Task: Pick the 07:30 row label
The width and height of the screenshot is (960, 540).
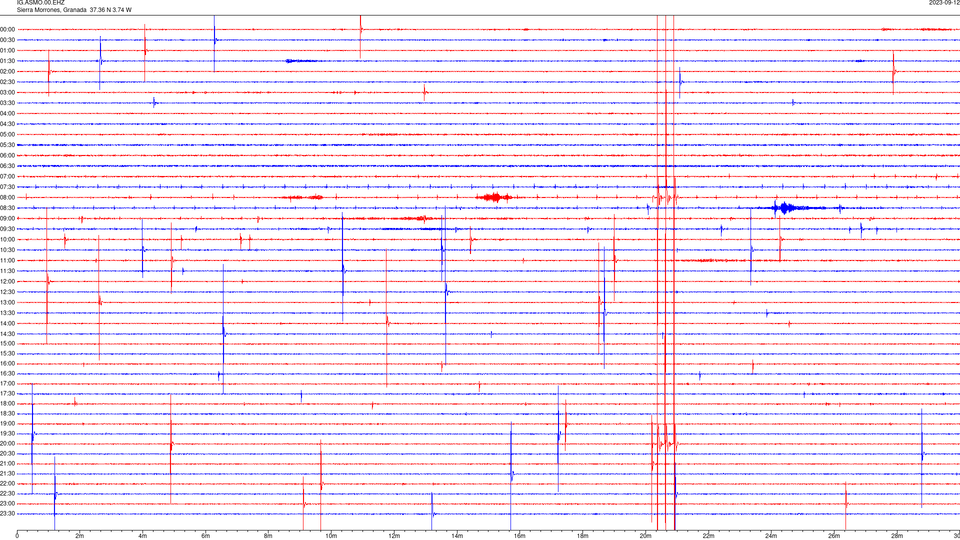Action: (x=8, y=187)
